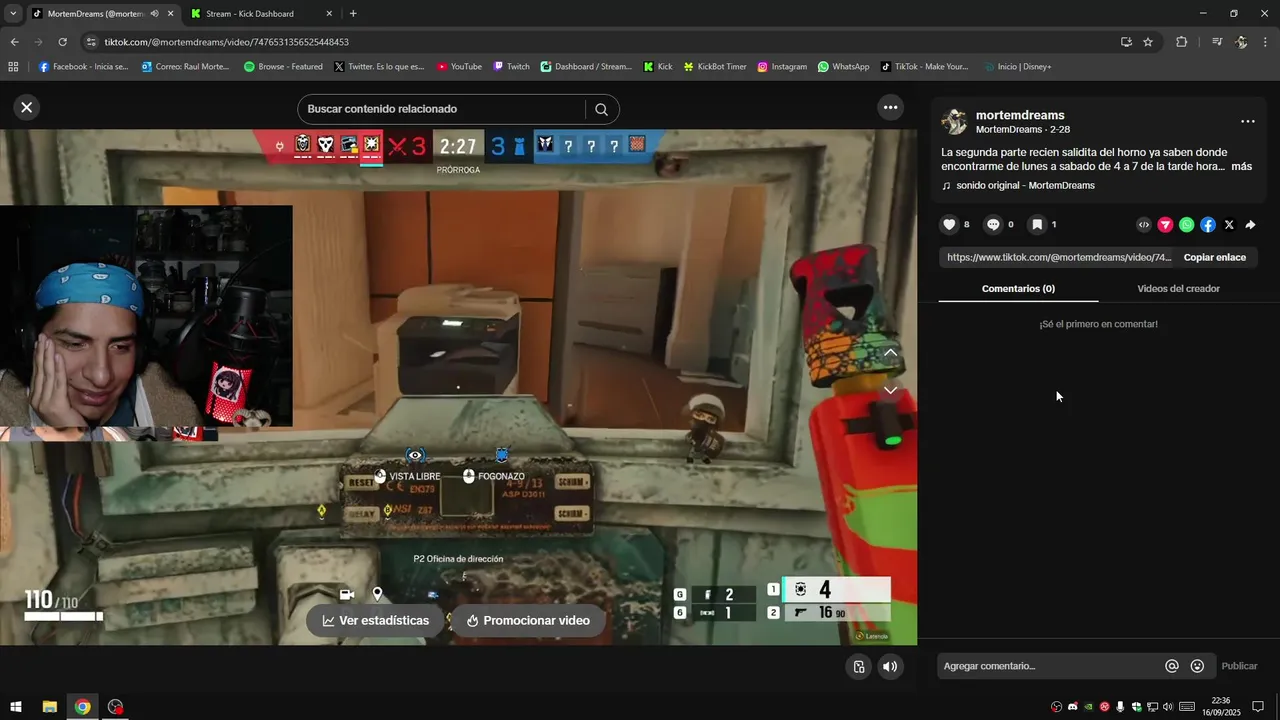Click the taskbar clock showing 22:36
Screen dimensions: 1280x720
coord(1221,707)
